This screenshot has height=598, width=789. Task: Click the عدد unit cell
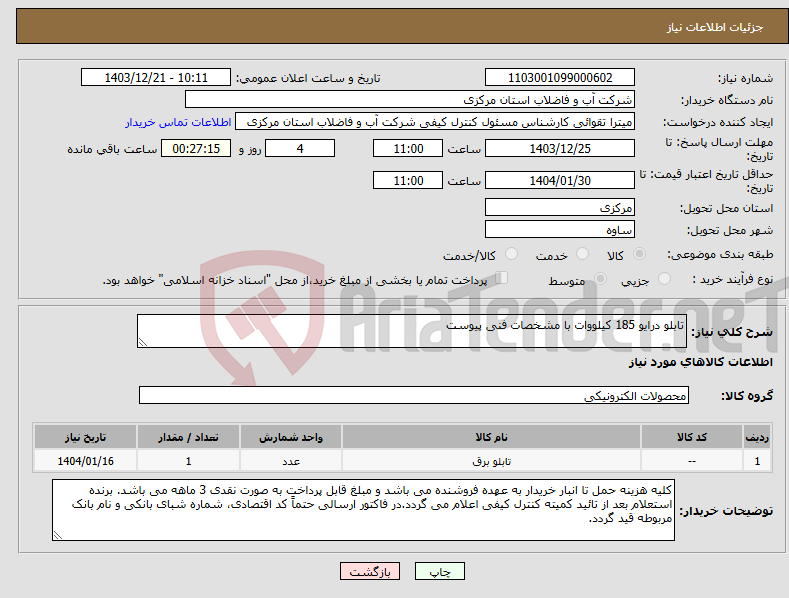pos(291,461)
